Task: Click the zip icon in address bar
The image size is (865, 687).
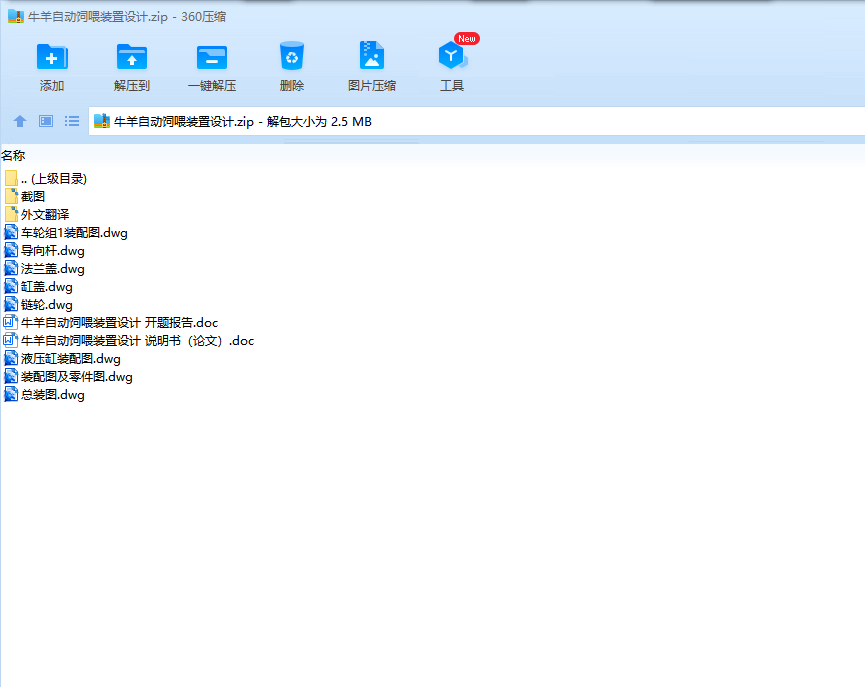Action: coord(102,121)
